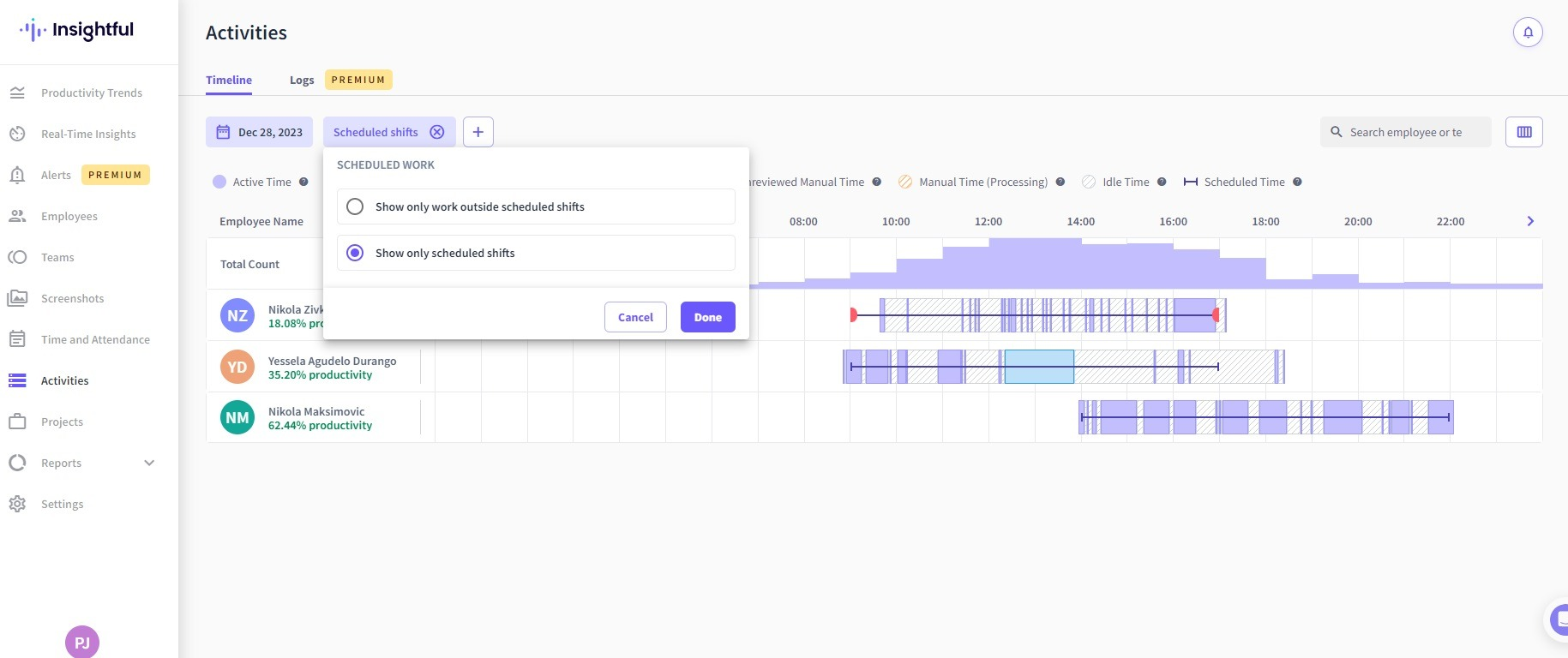Click the Scheduled Time help icon

point(1297,182)
